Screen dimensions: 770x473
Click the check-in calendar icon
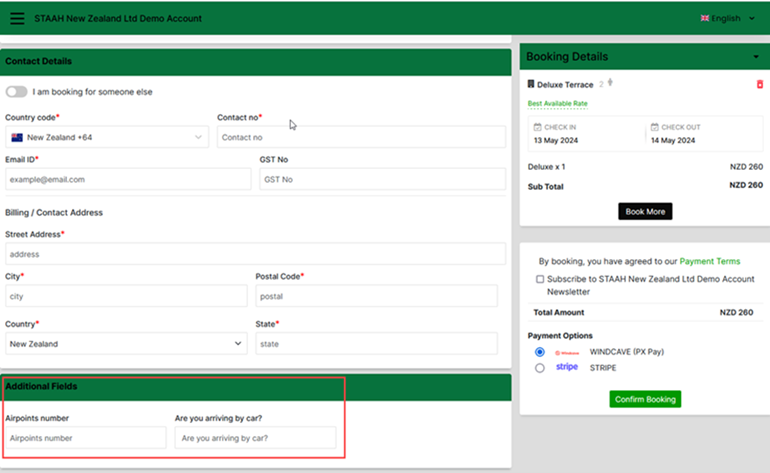pyautogui.click(x=538, y=127)
